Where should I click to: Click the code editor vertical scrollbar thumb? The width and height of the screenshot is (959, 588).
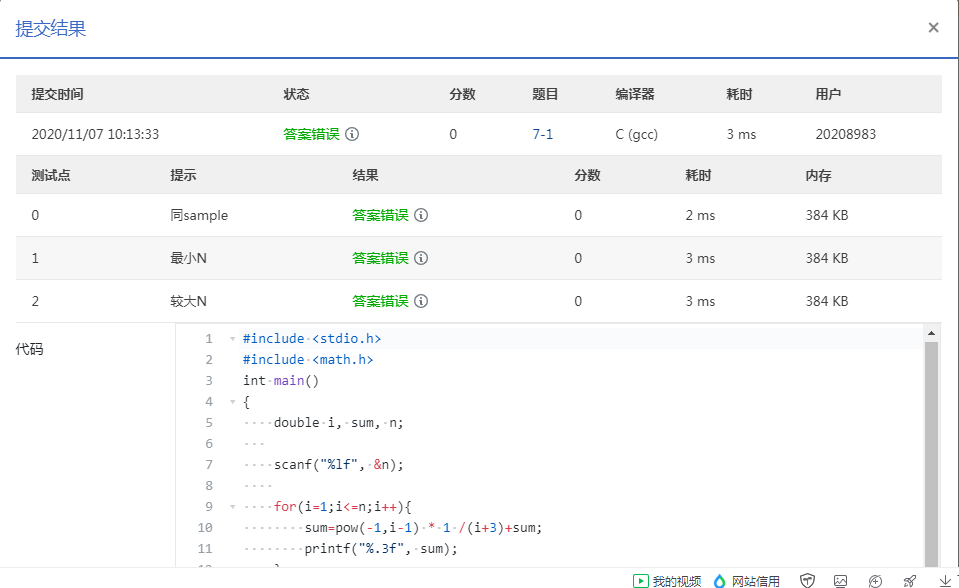(x=931, y=450)
